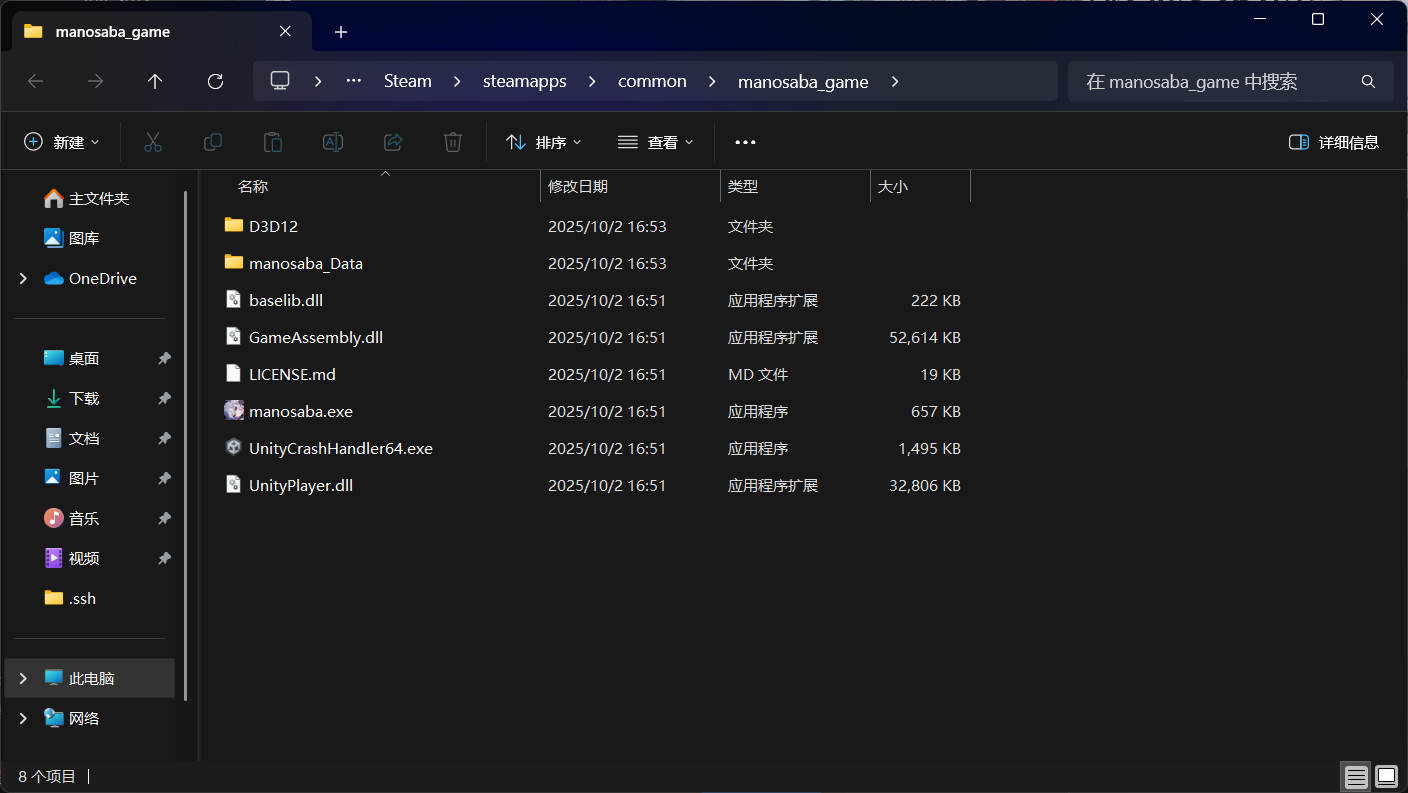
Task: Open the 排序 sort dropdown
Action: coord(544,142)
